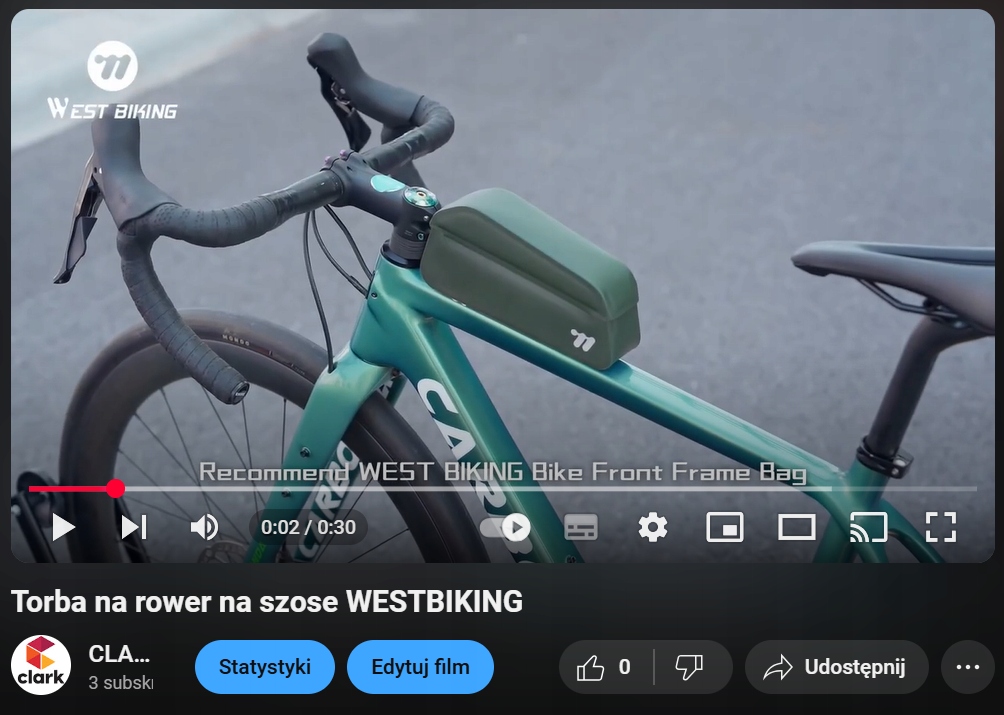The image size is (1004, 715).
Task: Mute the video volume
Action: pos(205,527)
